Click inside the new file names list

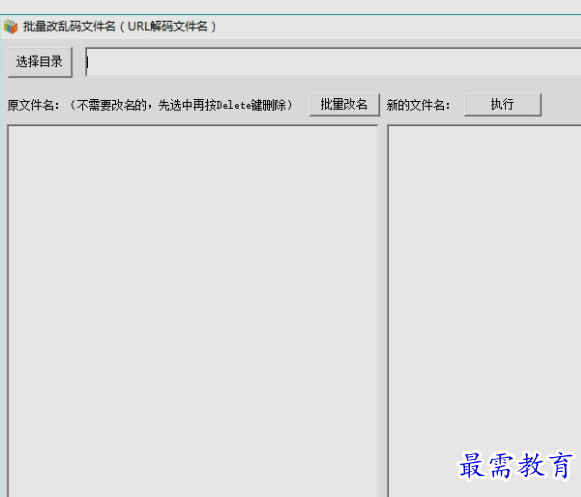[x=484, y=311]
